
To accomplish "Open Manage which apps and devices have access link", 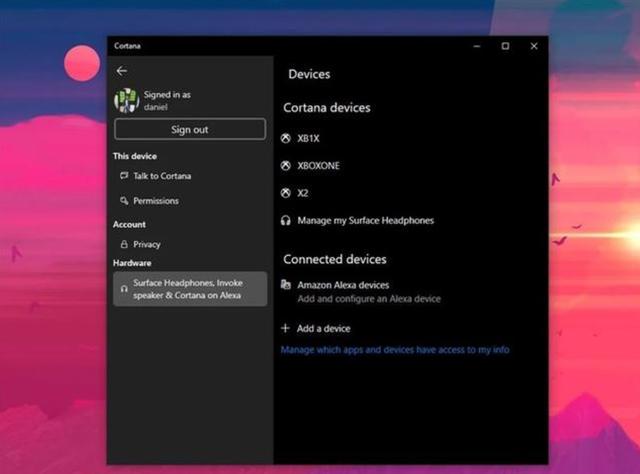I will pyautogui.click(x=395, y=350).
